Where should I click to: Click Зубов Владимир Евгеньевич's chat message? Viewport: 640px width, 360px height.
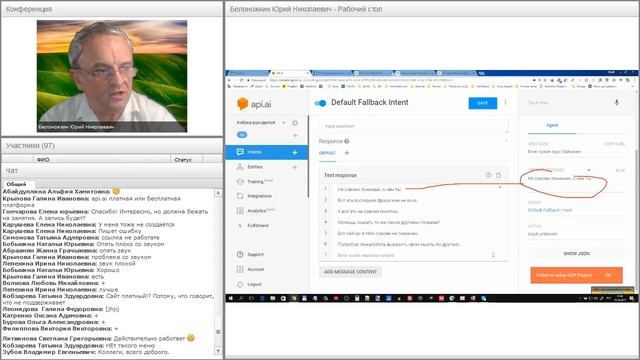point(86,352)
